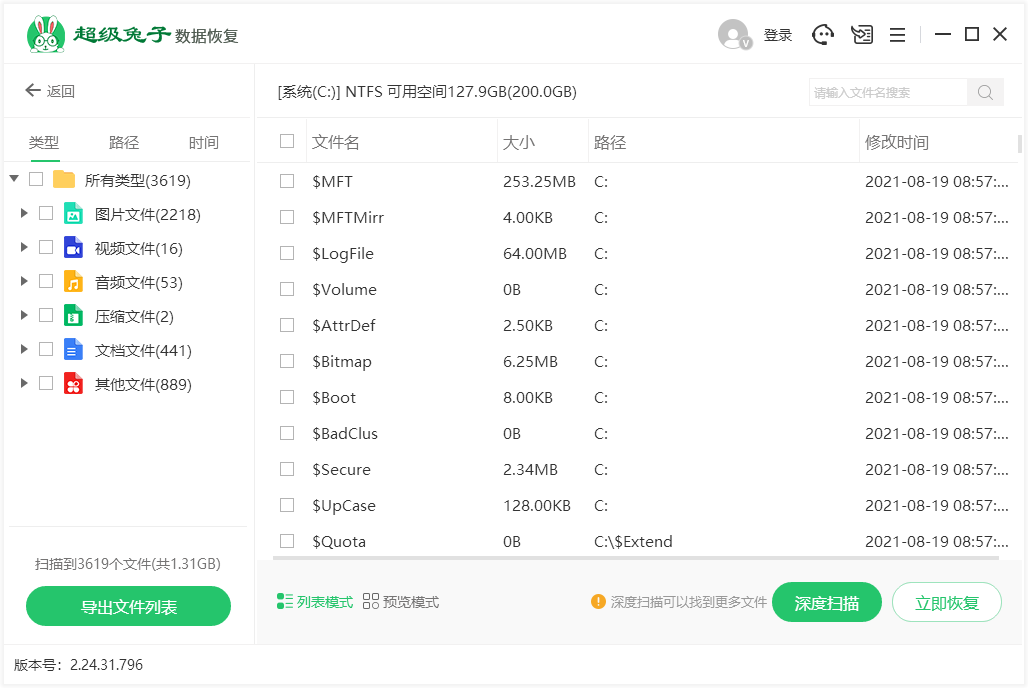1028x688 pixels.
Task: Click the filename search input field
Action: point(885,91)
